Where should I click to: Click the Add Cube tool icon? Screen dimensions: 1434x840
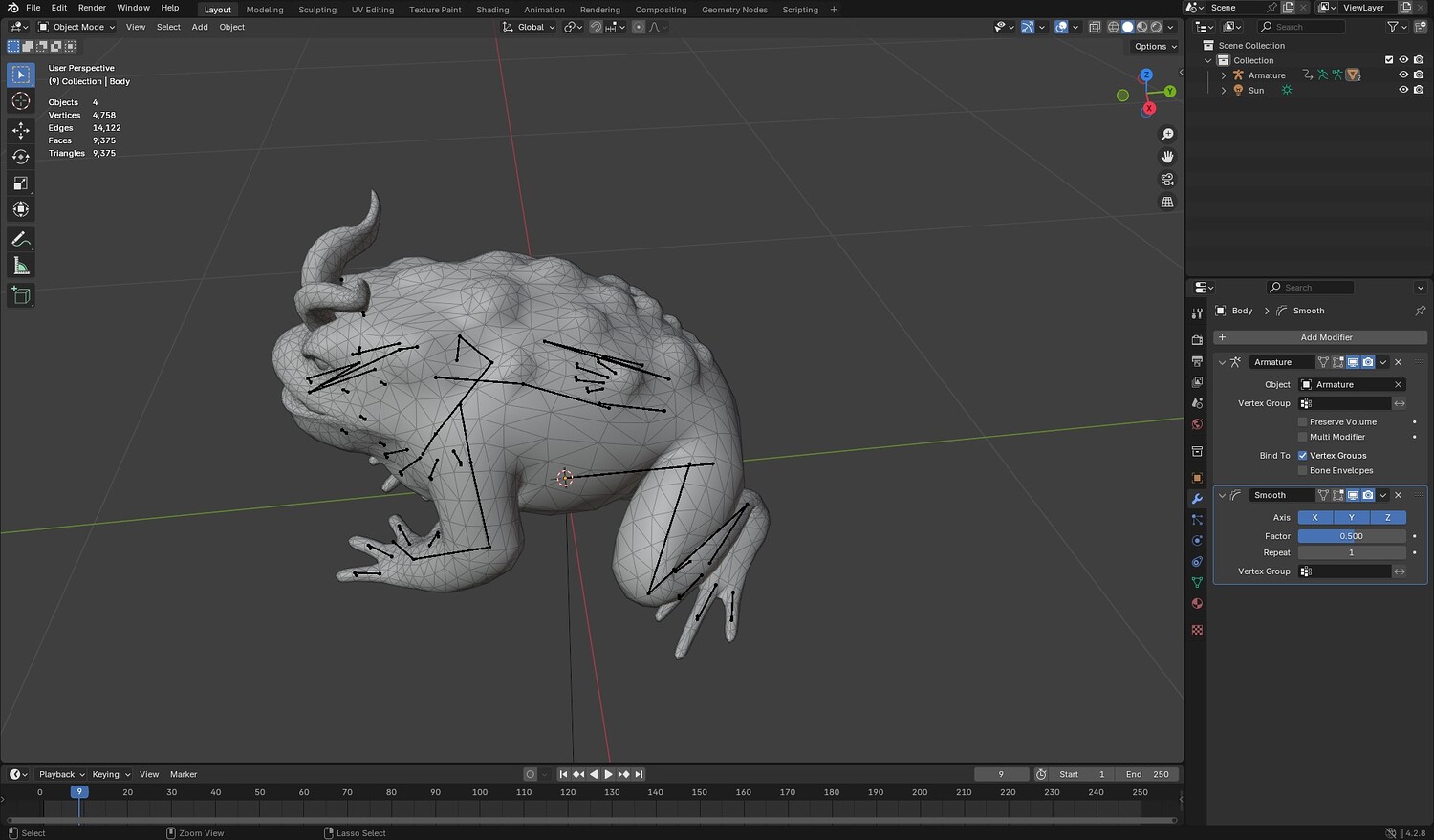point(20,295)
